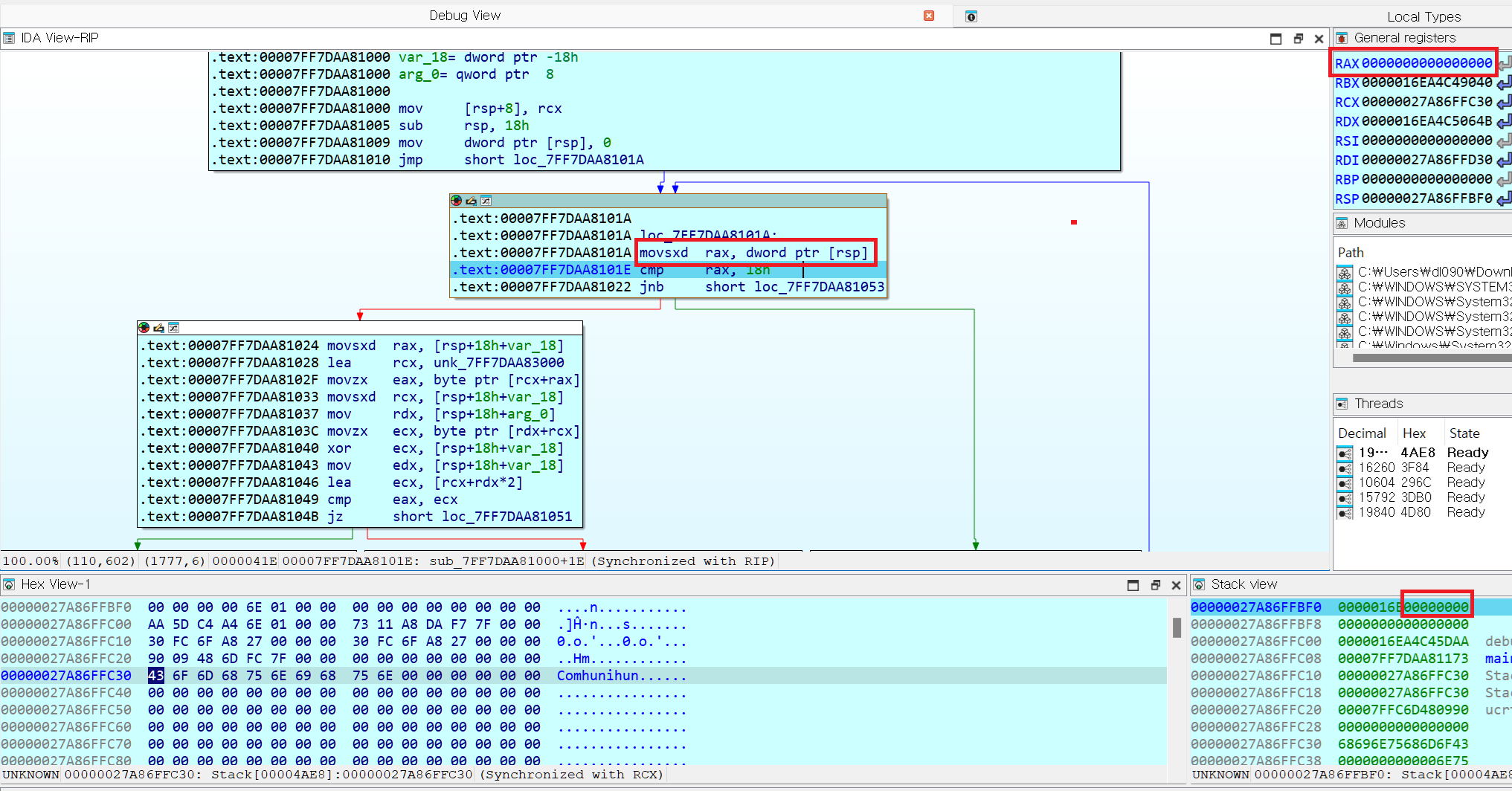Set node color on the 7FF7DAA81024 block
The image size is (1512, 791).
(144, 327)
